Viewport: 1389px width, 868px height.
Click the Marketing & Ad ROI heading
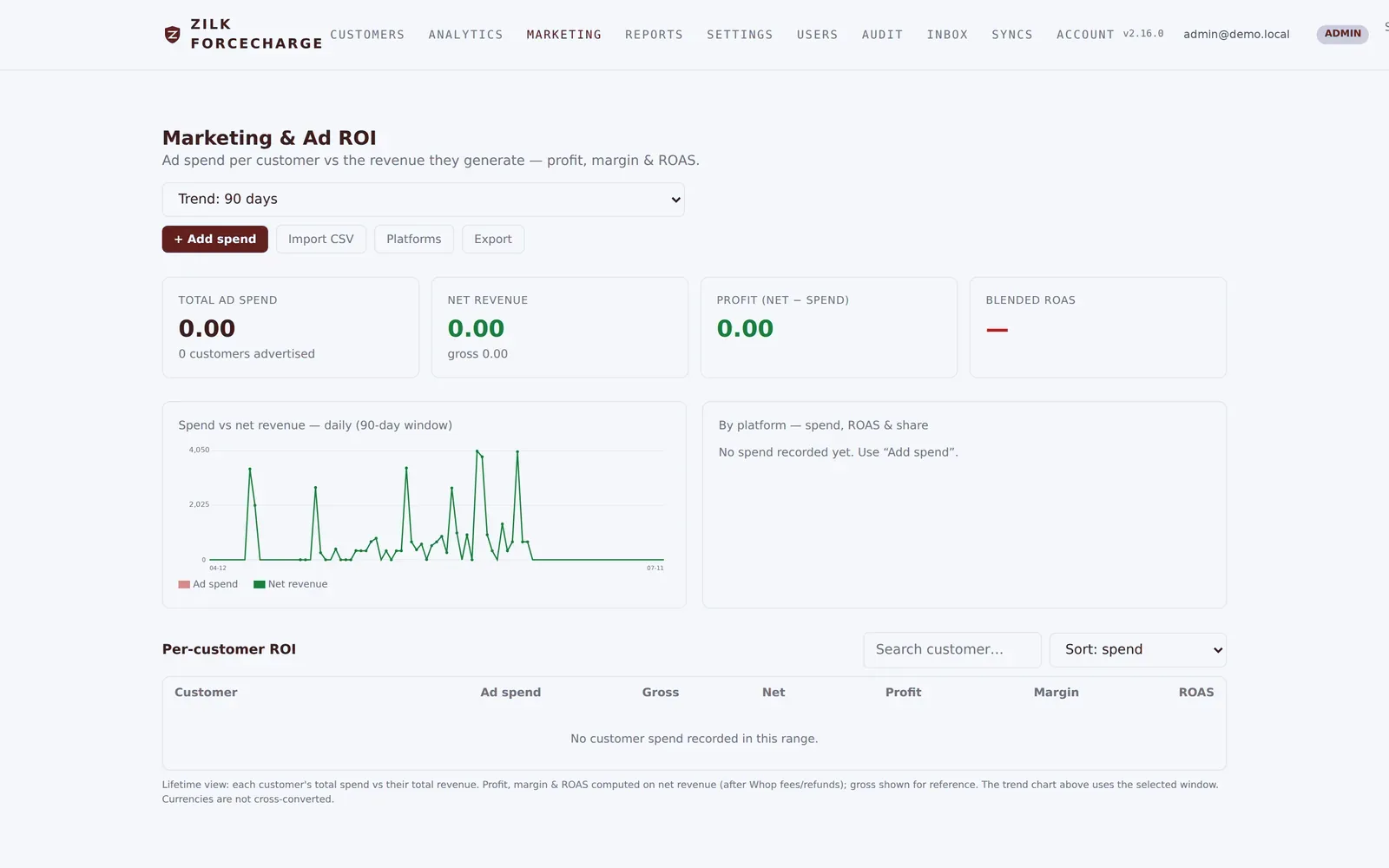point(269,138)
